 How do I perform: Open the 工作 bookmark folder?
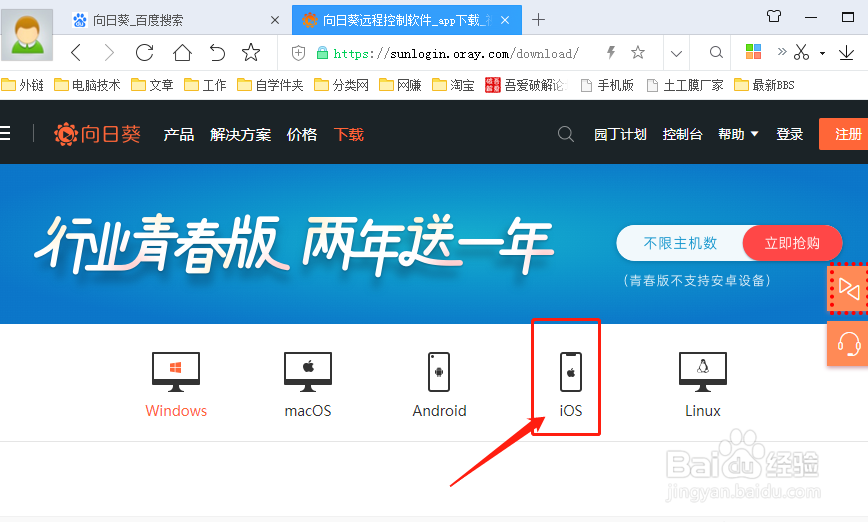[x=205, y=85]
